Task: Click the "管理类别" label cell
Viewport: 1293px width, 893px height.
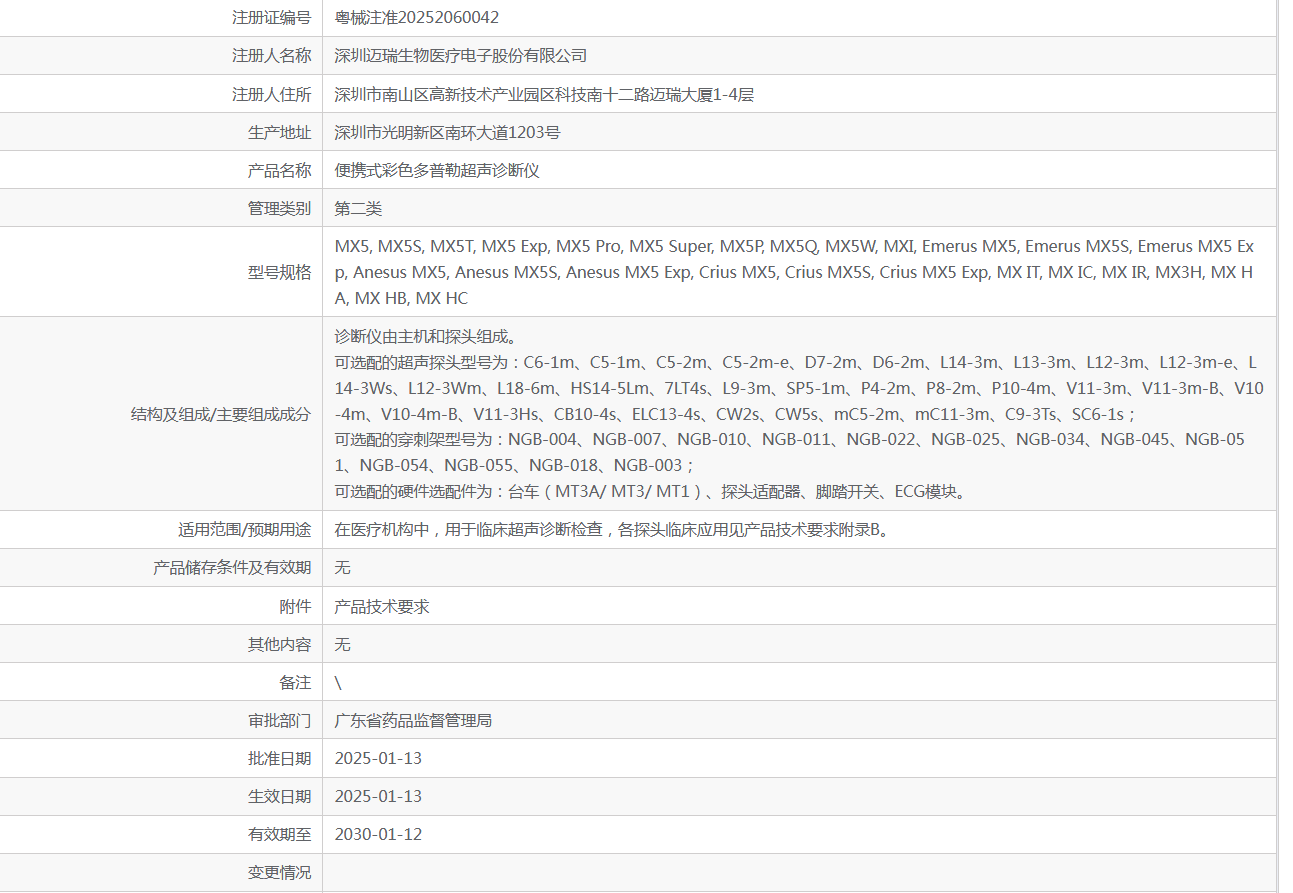Action: click(x=279, y=208)
